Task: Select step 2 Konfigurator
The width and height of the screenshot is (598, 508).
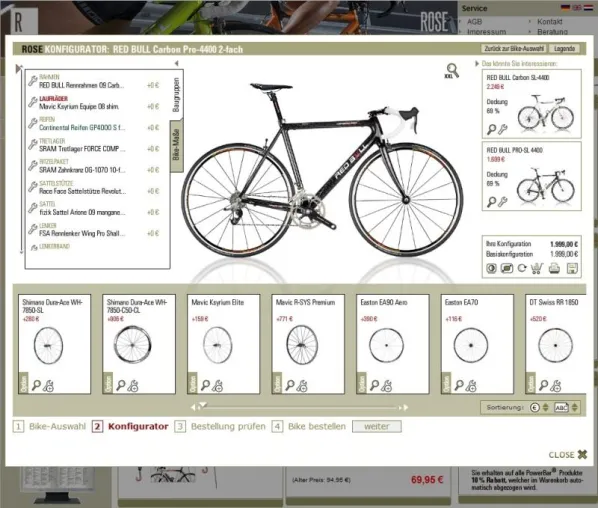Action: click(x=130, y=426)
